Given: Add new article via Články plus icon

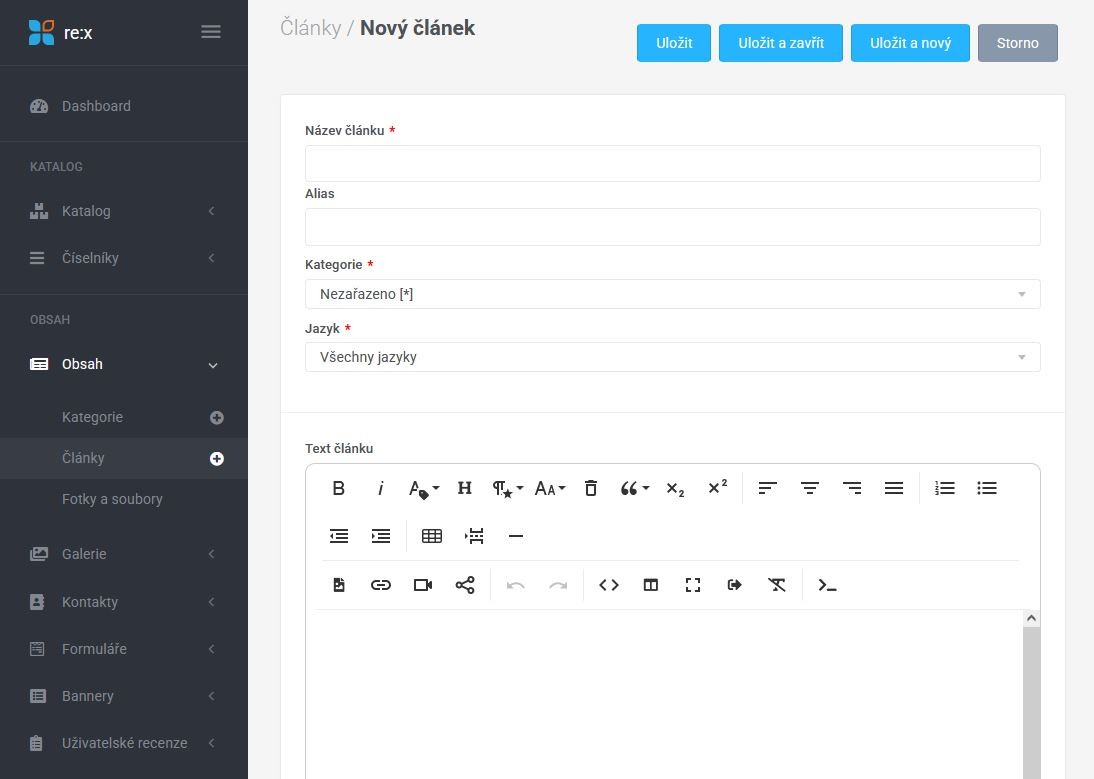Looking at the screenshot, I should point(217,458).
